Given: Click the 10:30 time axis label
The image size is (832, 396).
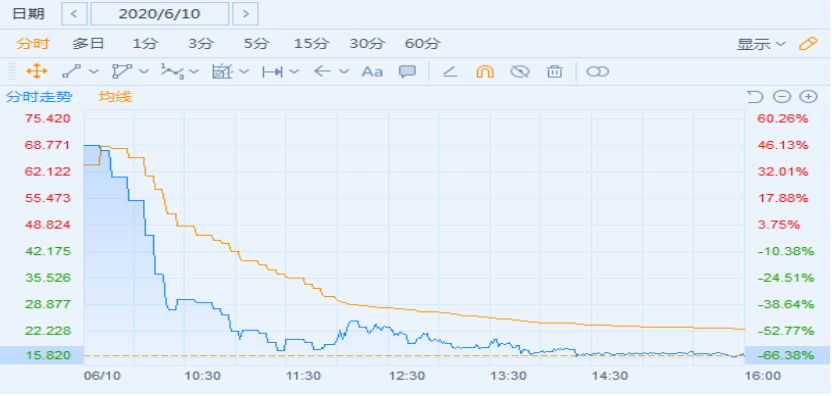Looking at the screenshot, I should pyautogui.click(x=202, y=376).
